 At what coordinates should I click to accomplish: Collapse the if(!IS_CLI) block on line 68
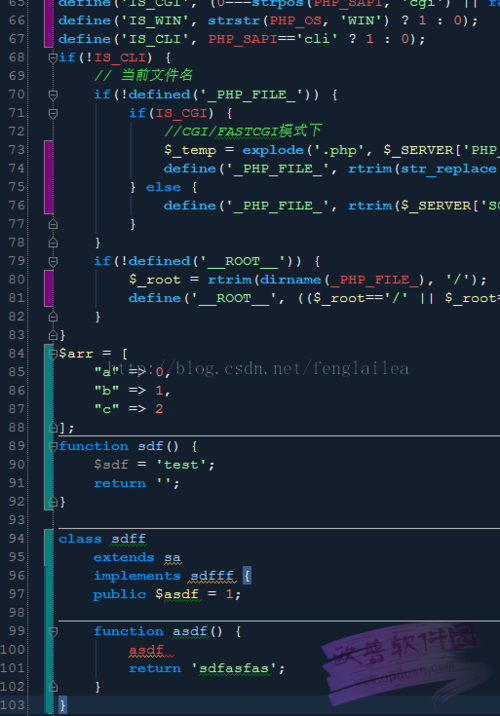53,58
